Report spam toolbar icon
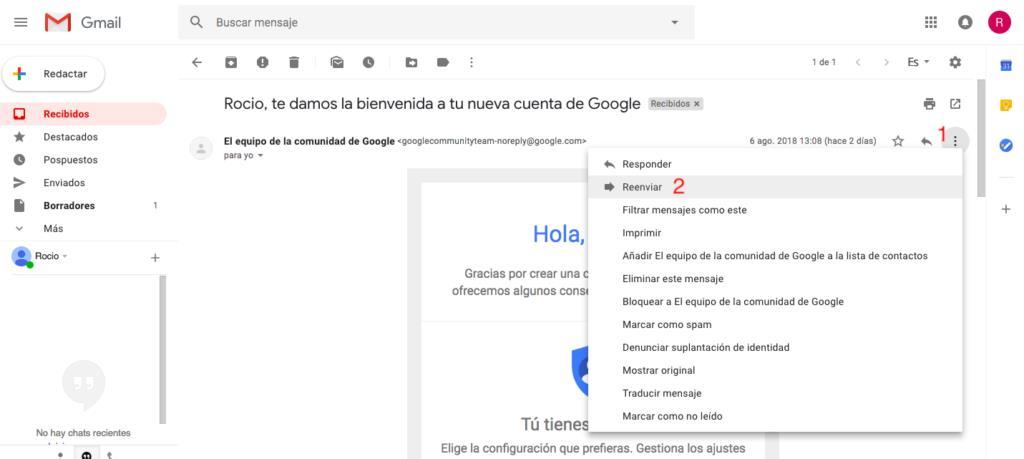Screen dimensions: 1024x459 [x=263, y=63]
